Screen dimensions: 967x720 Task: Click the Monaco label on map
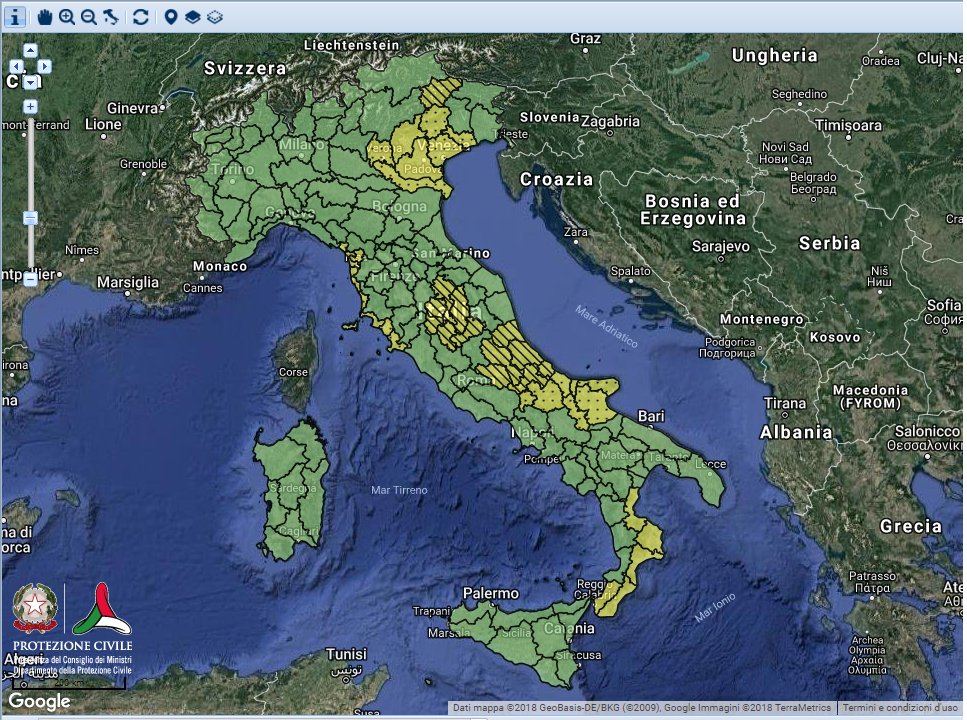(220, 266)
